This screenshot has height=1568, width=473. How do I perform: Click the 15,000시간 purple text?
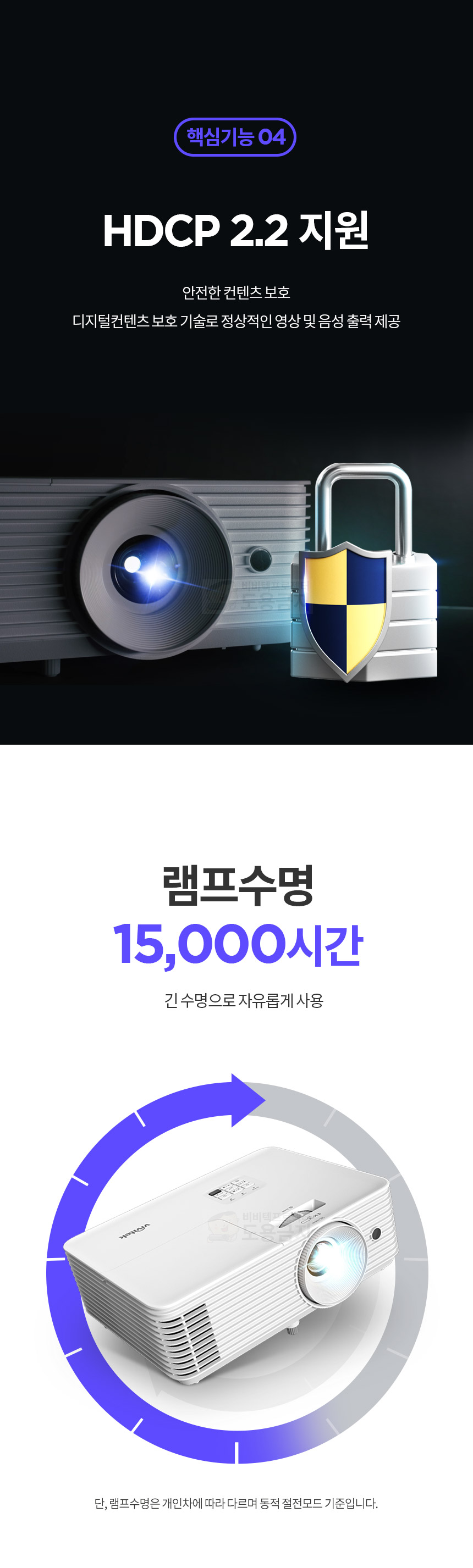point(238,944)
